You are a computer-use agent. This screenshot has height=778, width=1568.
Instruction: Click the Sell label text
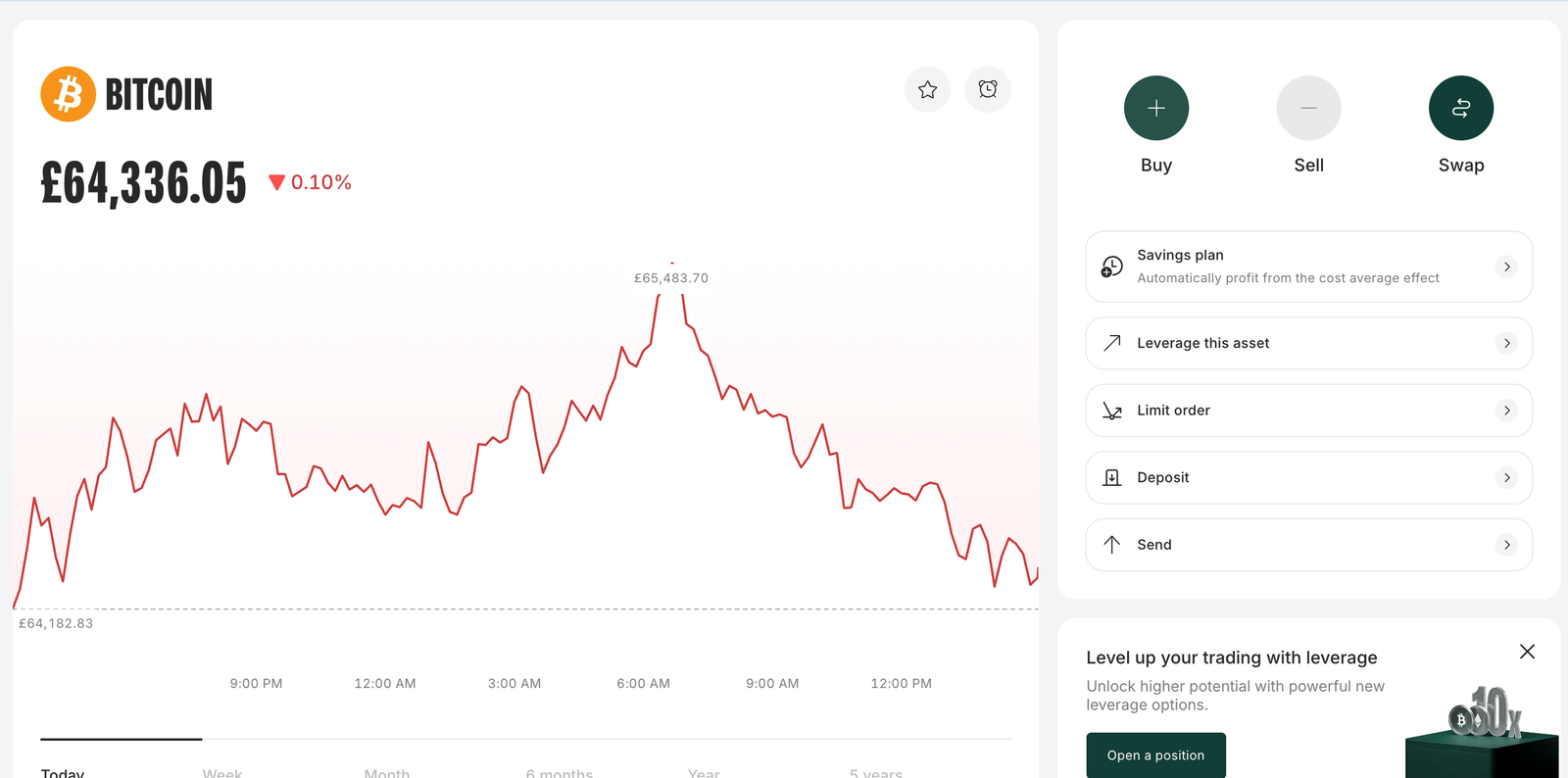point(1308,166)
